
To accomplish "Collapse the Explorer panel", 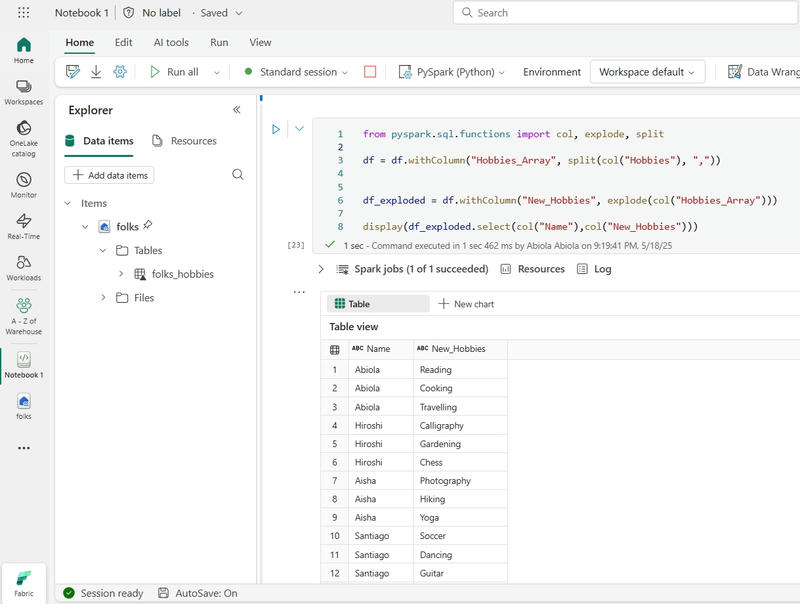I will [x=237, y=110].
